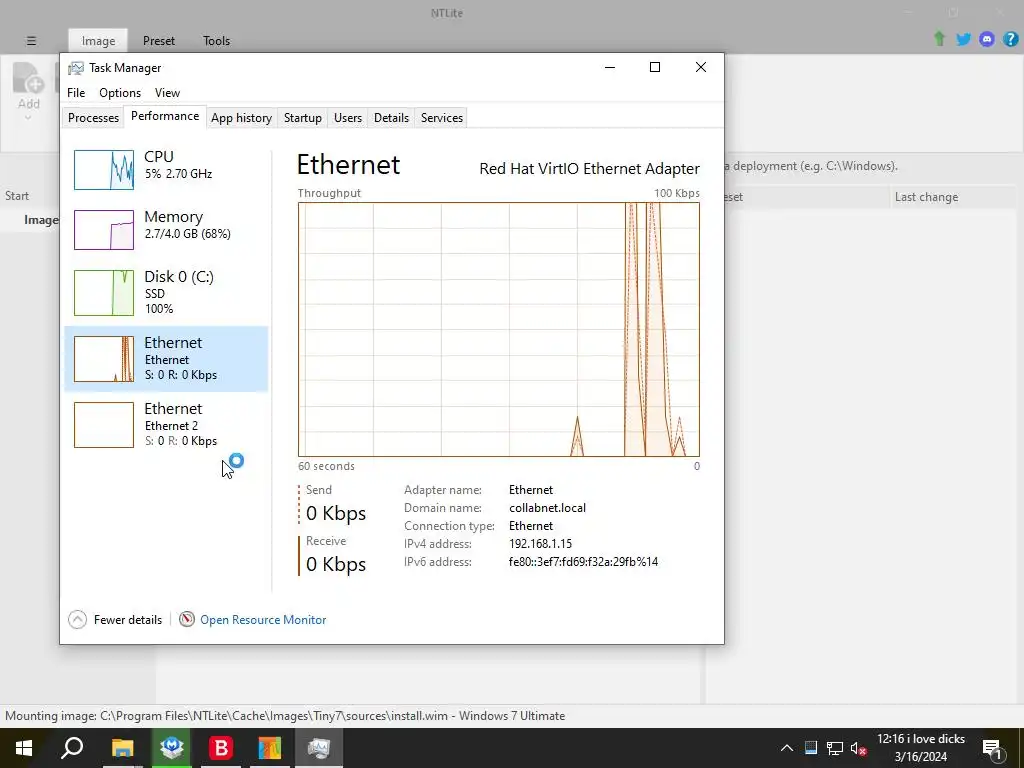Click the Windows Start button
The image size is (1024, 768).
[24, 748]
